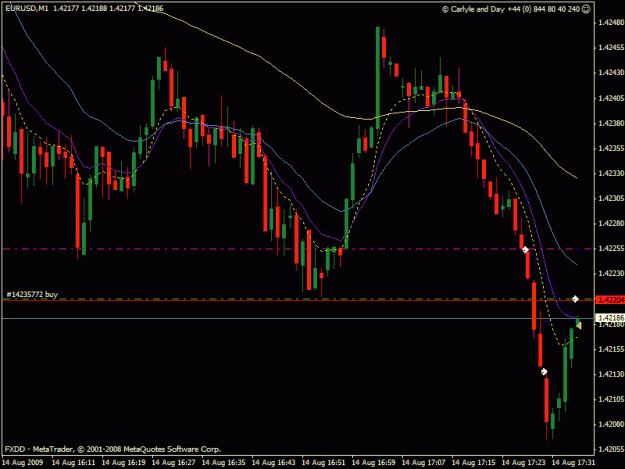Click the 1.42230 price scale label
Image resolution: width=625 pixels, height=469 pixels.
[x=611, y=273]
